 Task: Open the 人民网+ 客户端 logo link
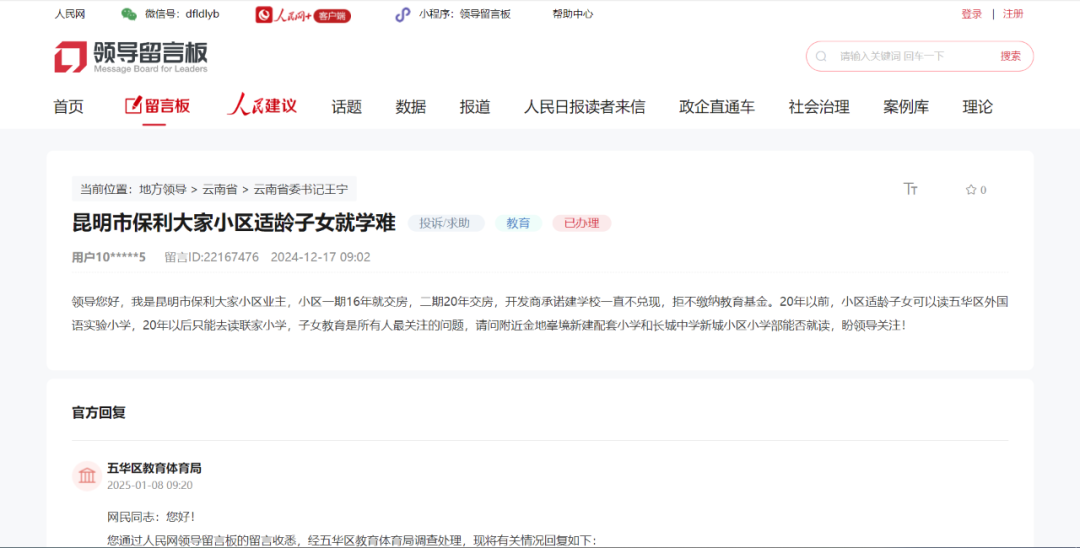pyautogui.click(x=303, y=14)
